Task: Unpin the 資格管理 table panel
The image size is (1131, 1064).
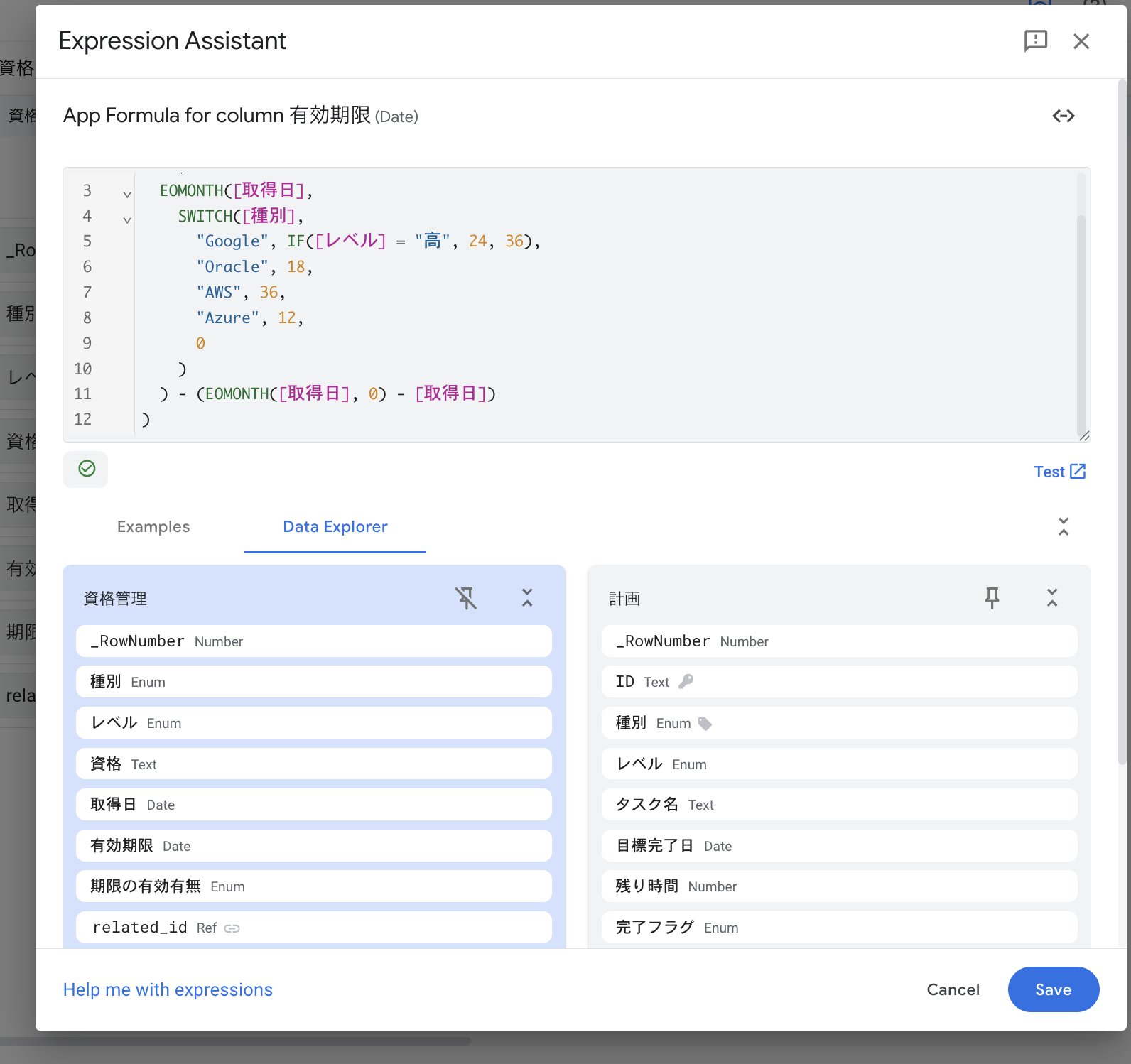Action: click(x=466, y=598)
